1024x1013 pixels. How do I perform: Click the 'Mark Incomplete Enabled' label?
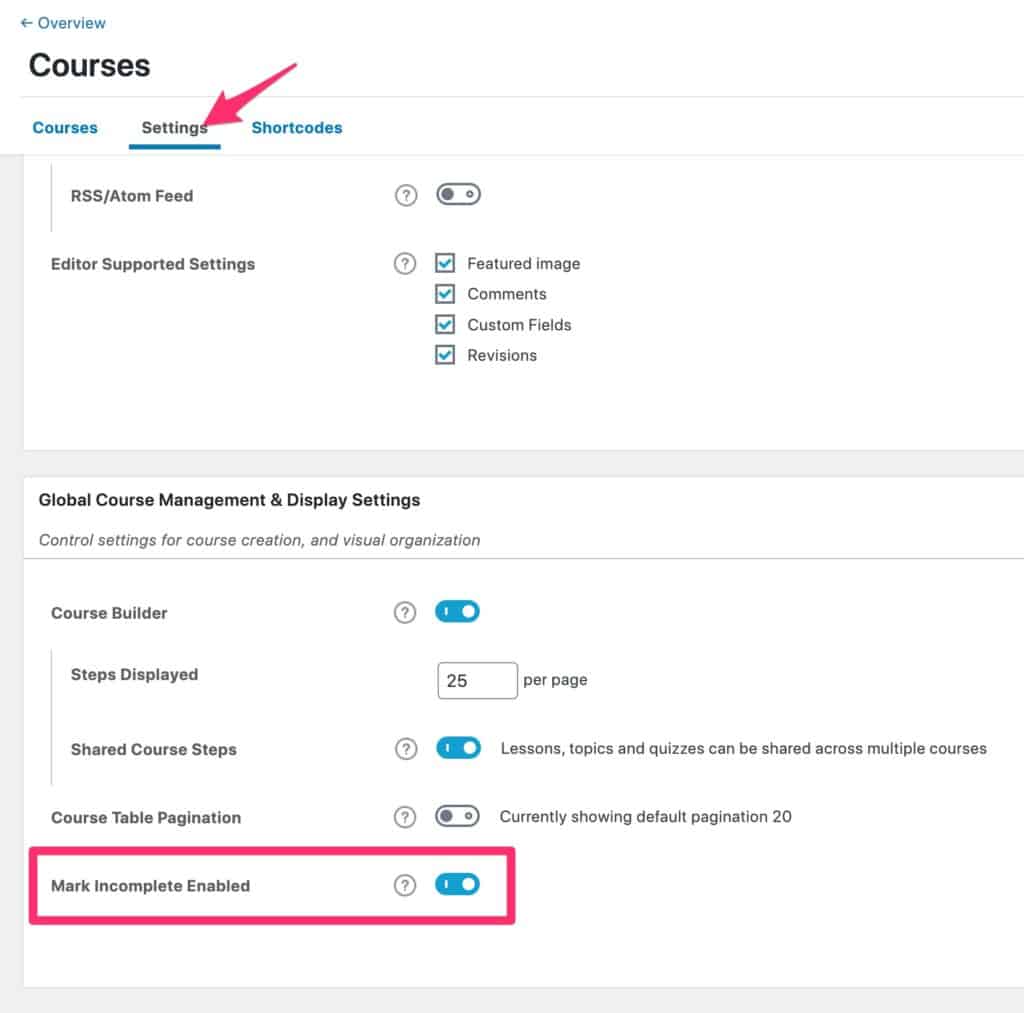coord(150,886)
